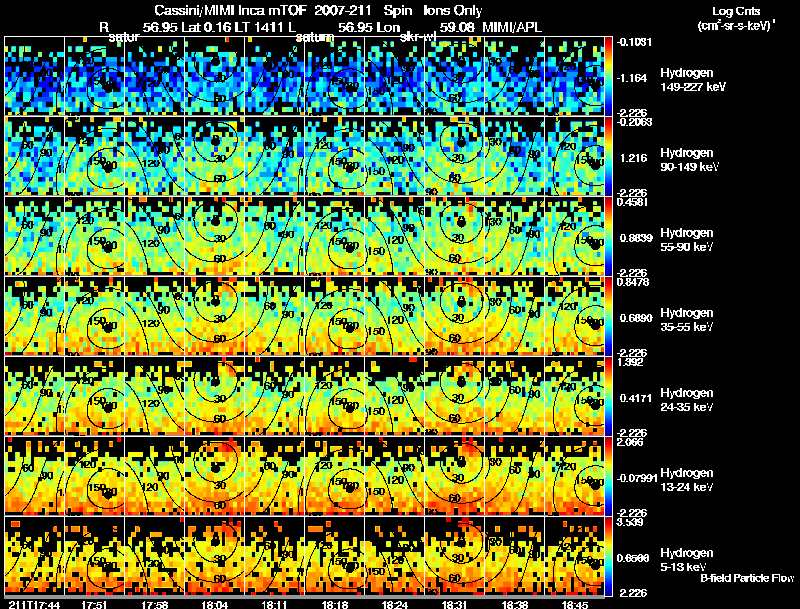Screen dimensions: 800x609
Task: Click color bar beside Hydrogen 13-24 keV
Action: click(608, 476)
